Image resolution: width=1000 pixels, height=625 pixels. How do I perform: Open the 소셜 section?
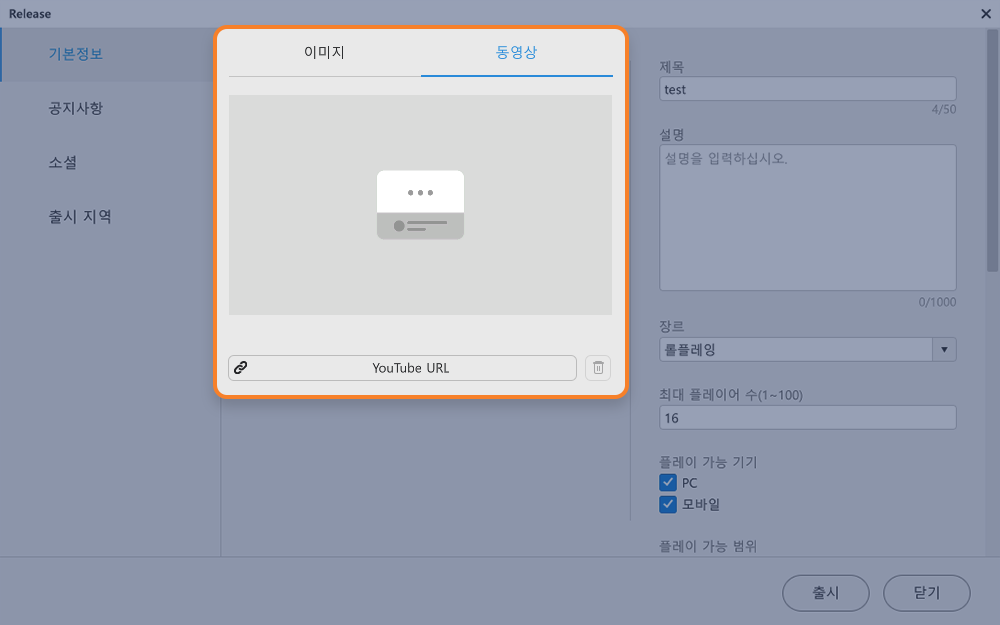[x=62, y=163]
